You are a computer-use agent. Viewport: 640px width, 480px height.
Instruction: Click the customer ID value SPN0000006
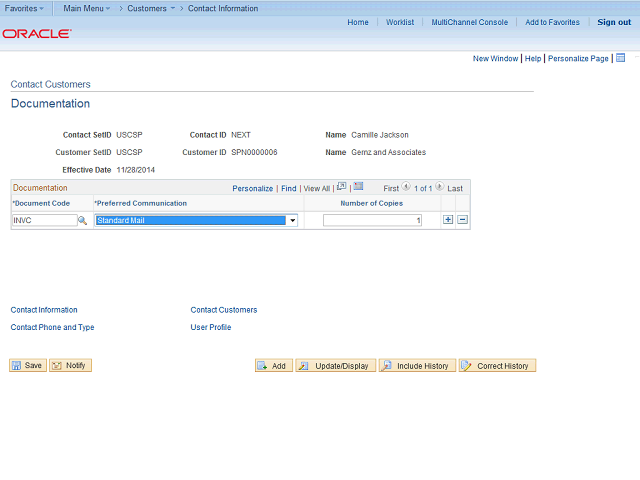coord(254,152)
